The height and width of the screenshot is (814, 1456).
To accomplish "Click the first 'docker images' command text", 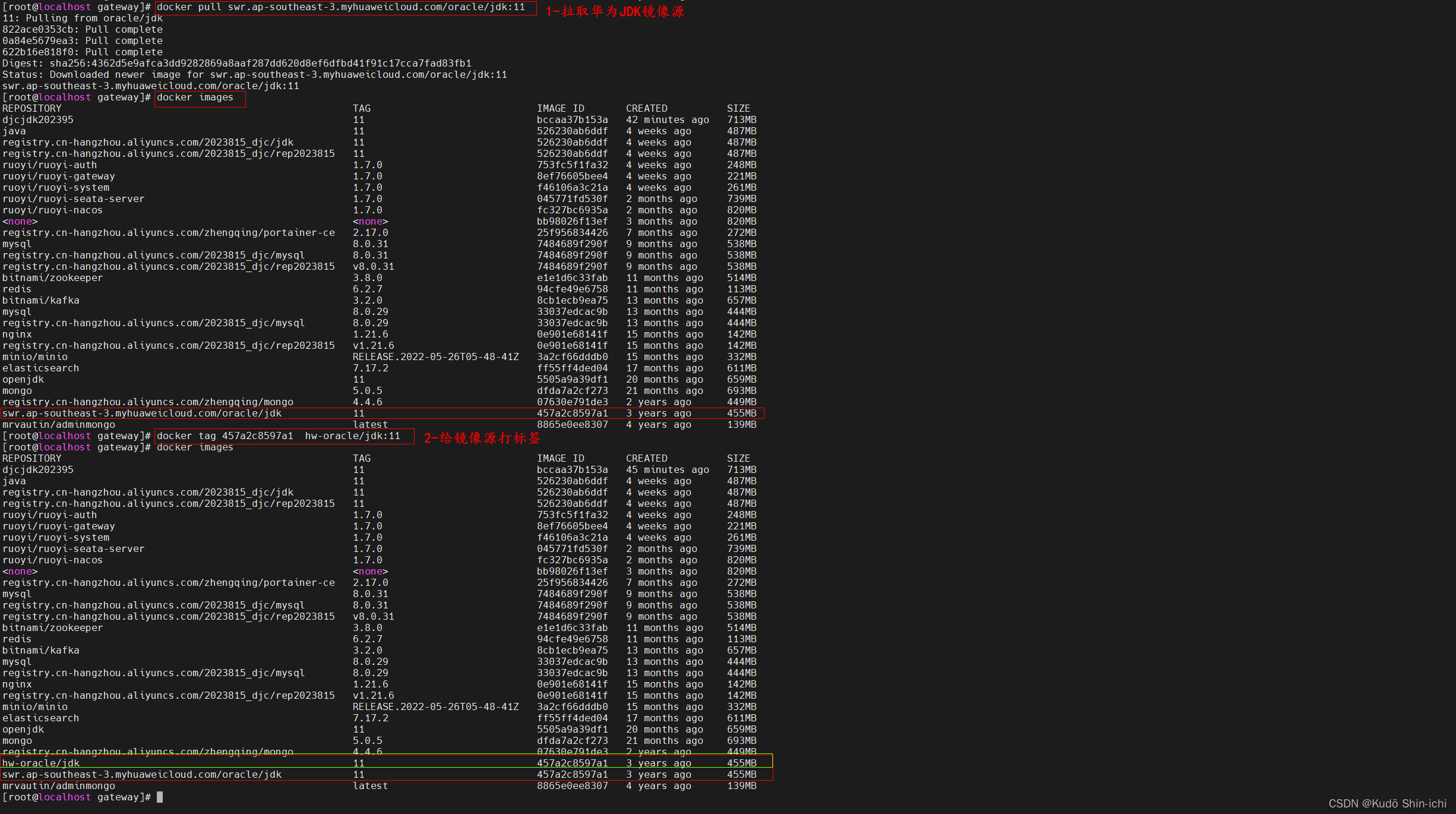I will [195, 97].
